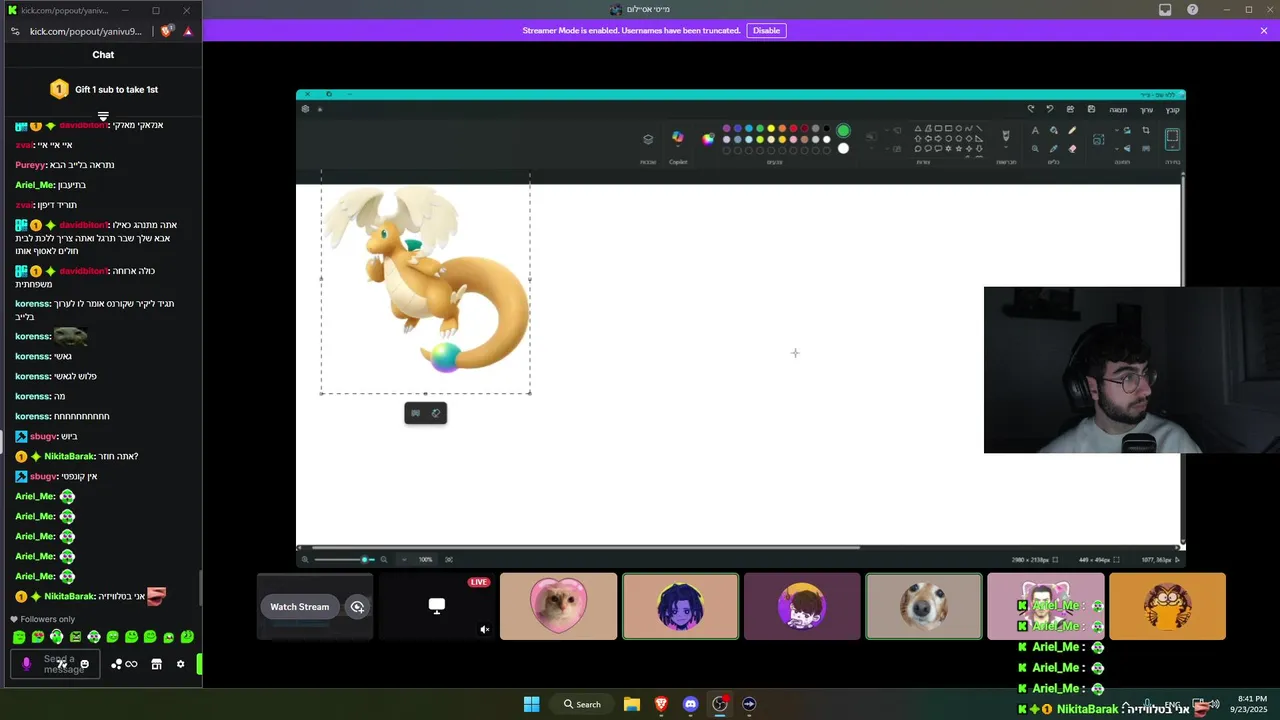Click the green Color 1 circle in Paint
The height and width of the screenshot is (720, 1280).
click(843, 130)
